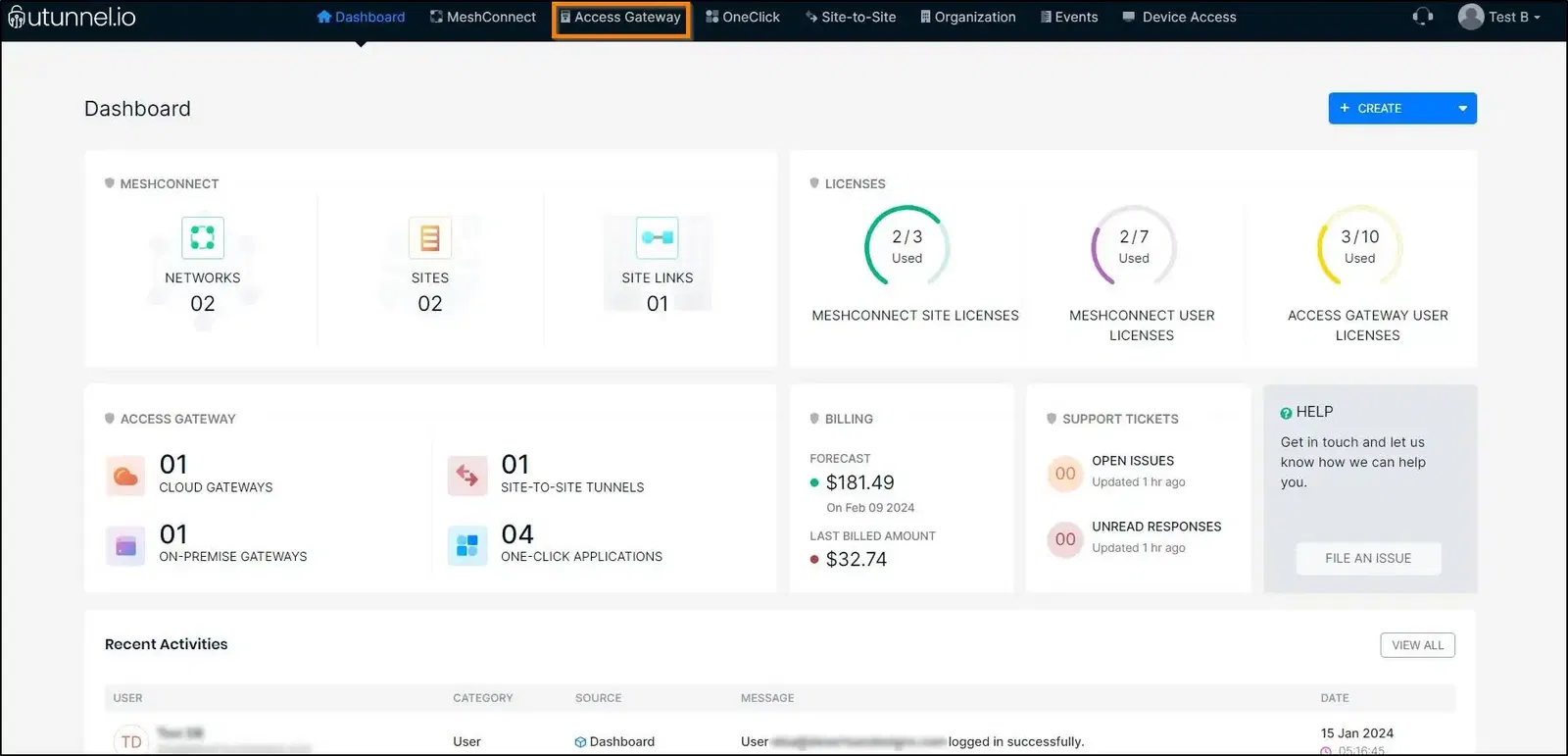Click the DATE column header

(x=1335, y=698)
